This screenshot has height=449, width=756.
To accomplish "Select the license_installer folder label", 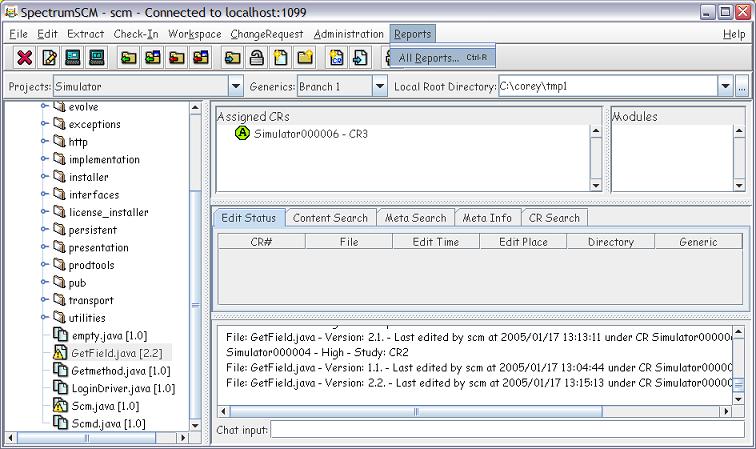I will (108, 212).
